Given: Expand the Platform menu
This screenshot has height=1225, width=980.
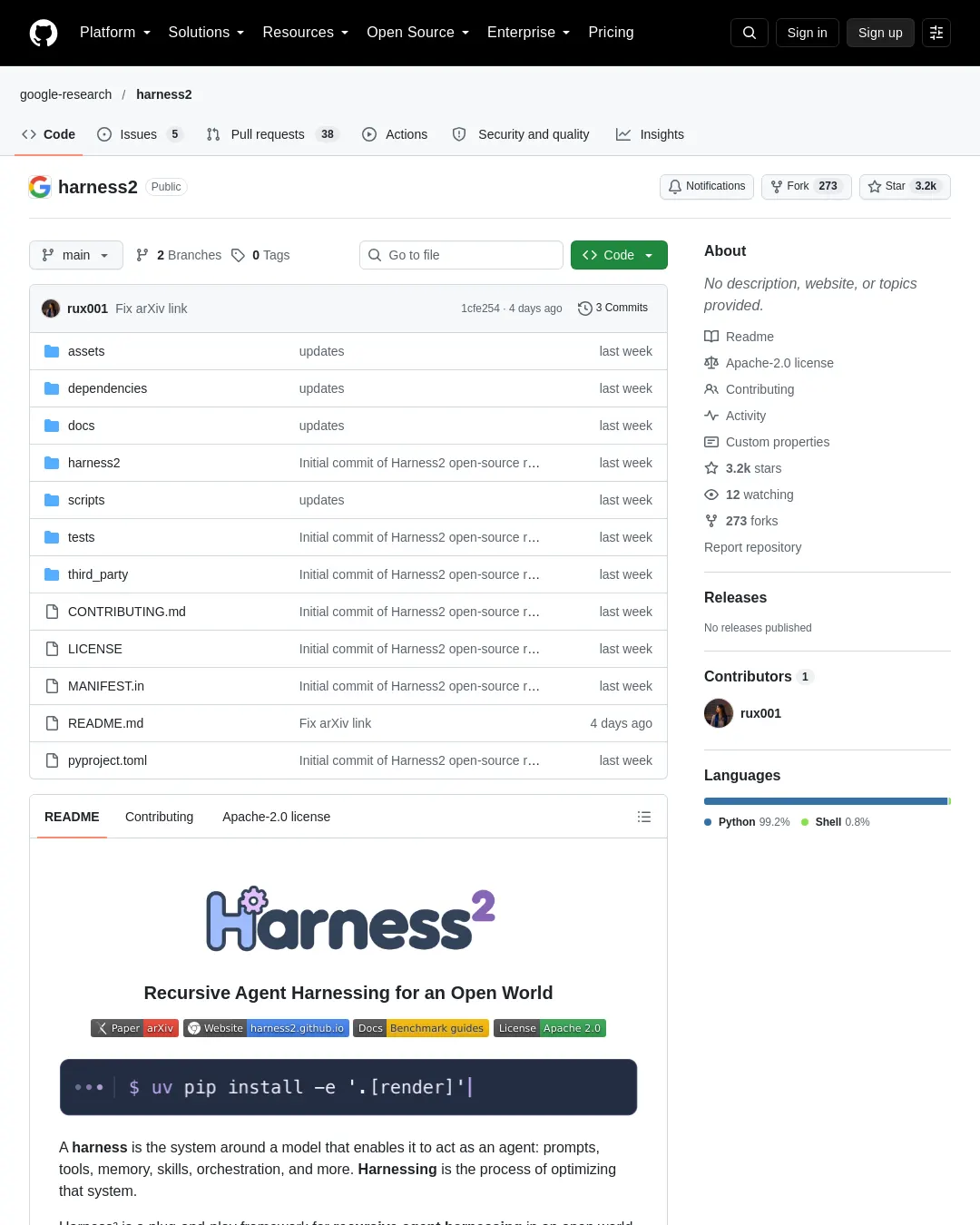Looking at the screenshot, I should click(115, 33).
